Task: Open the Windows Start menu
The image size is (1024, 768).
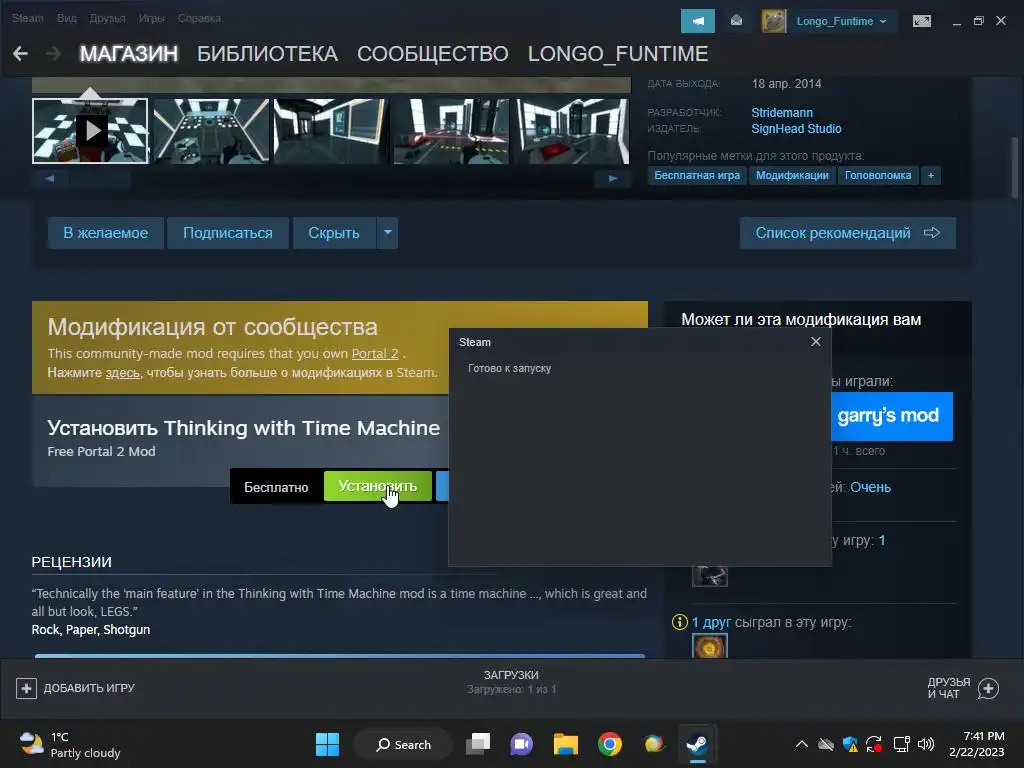Action: point(327,744)
